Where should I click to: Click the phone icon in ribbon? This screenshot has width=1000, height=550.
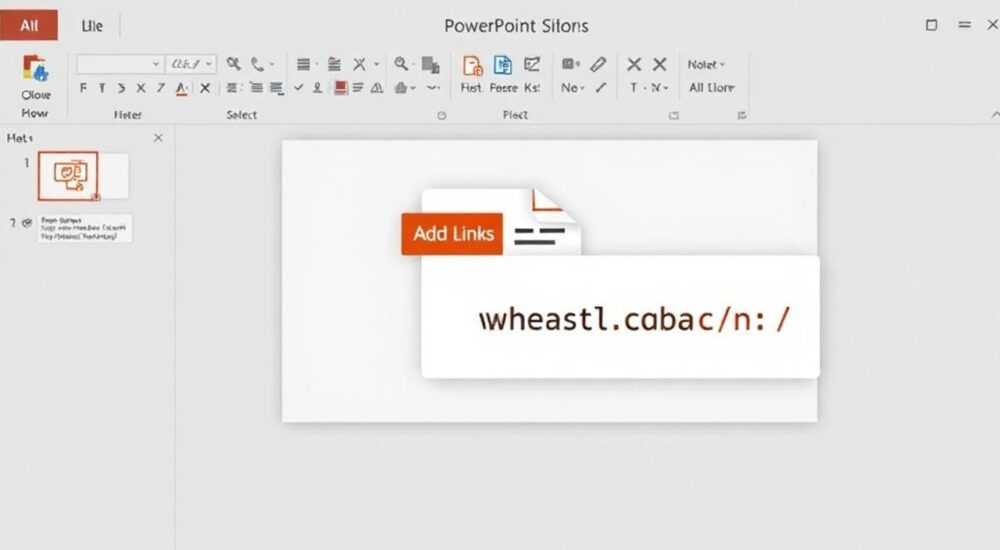pos(257,64)
